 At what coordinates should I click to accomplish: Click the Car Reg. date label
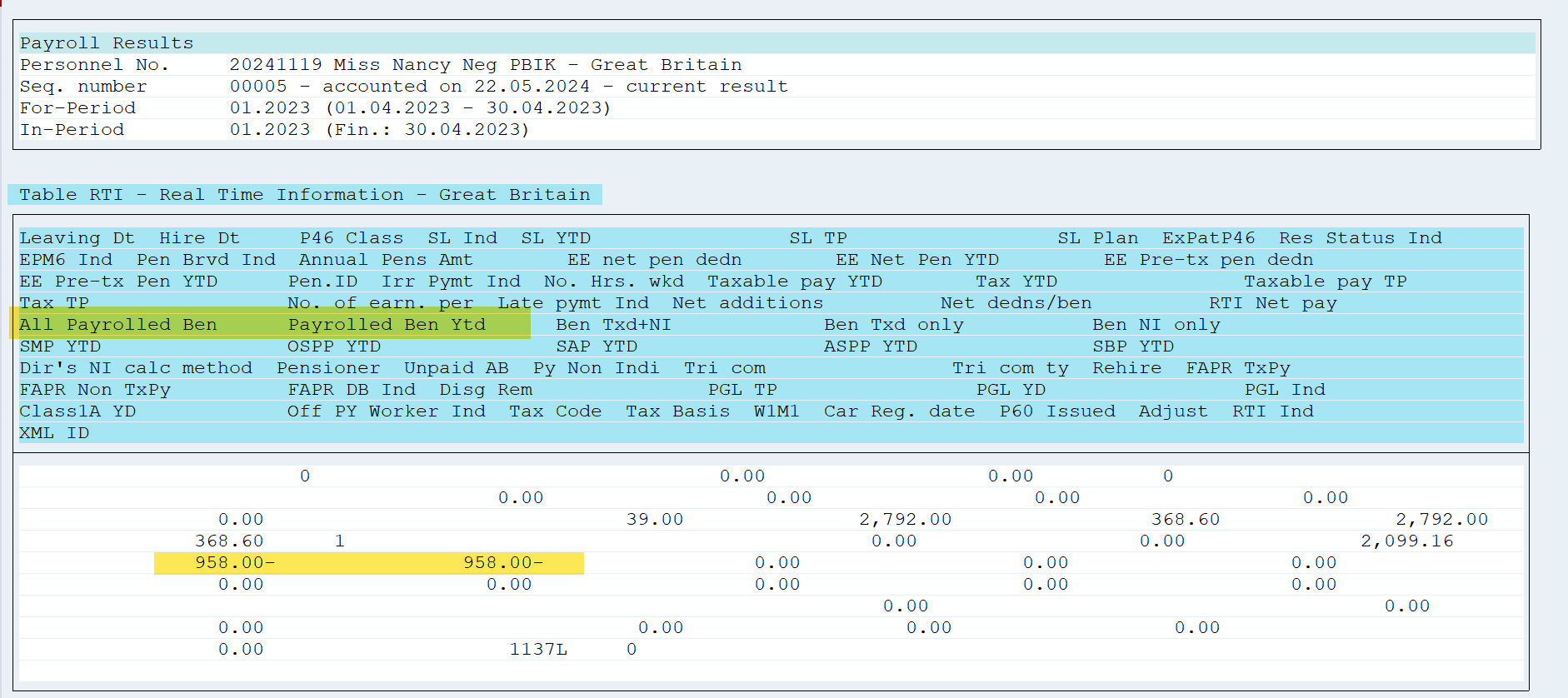coord(900,411)
